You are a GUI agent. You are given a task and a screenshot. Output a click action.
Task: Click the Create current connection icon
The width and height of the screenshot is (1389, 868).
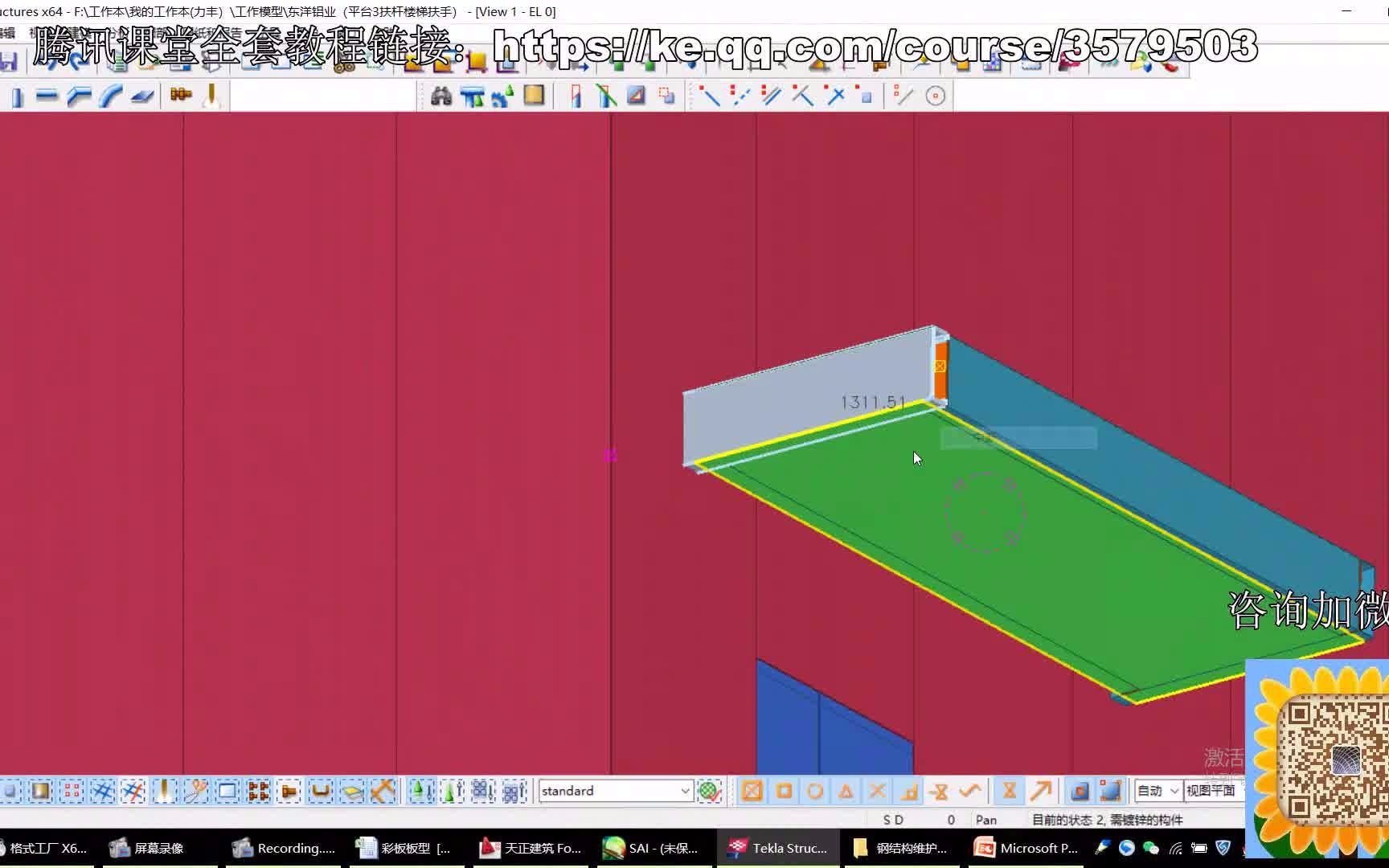(472, 96)
